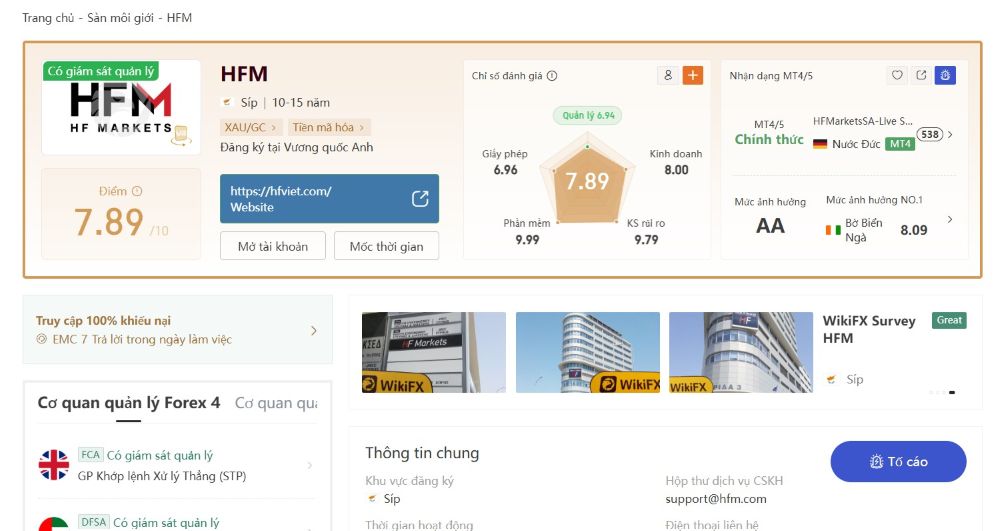Open the user icon in rating panel

click(x=668, y=75)
